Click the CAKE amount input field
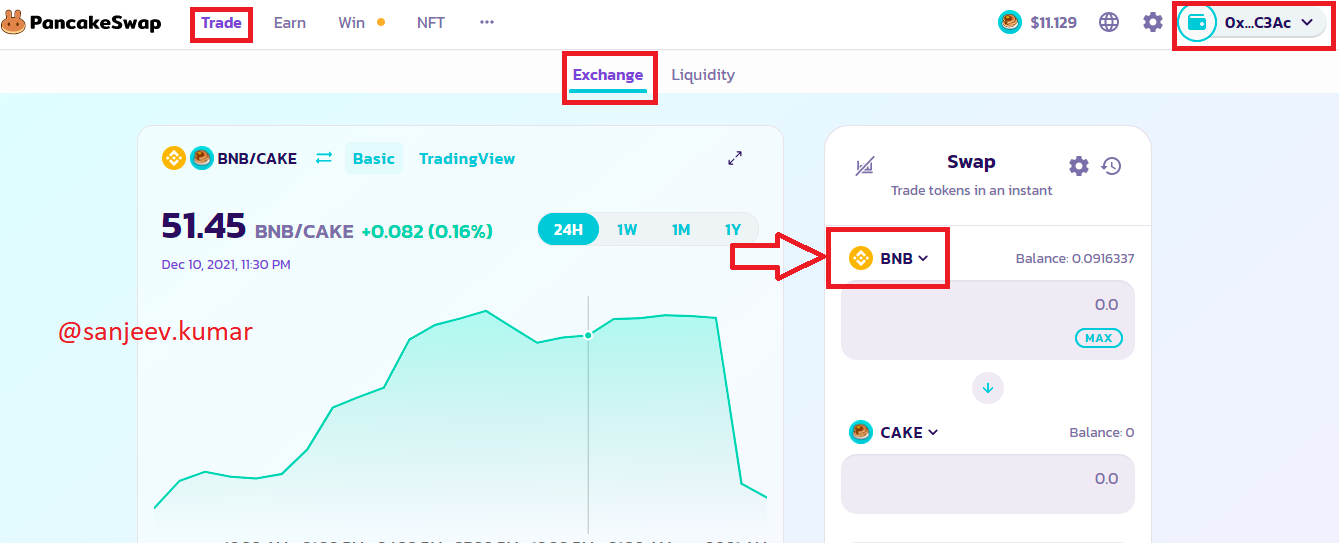Image resolution: width=1339 pixels, height=543 pixels. [988, 484]
